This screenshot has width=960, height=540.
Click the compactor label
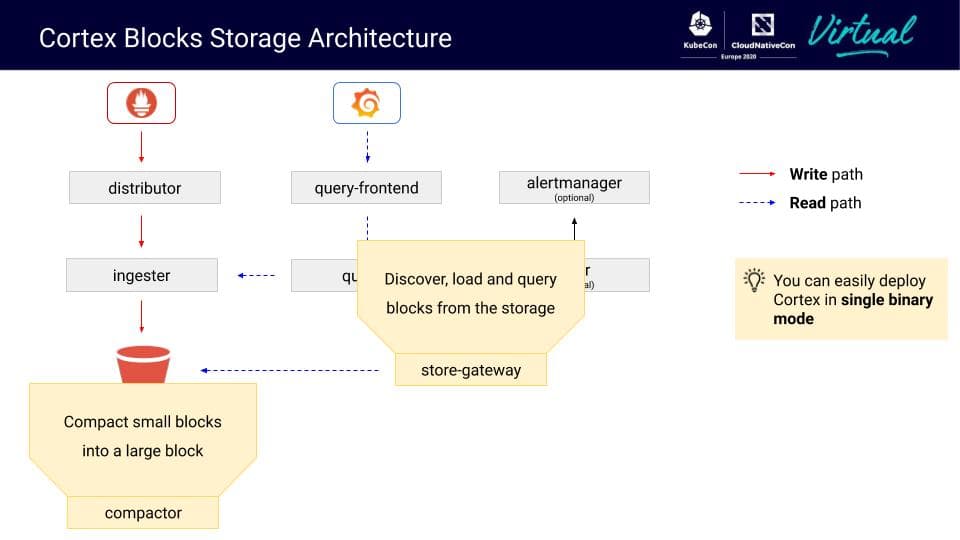coord(143,512)
